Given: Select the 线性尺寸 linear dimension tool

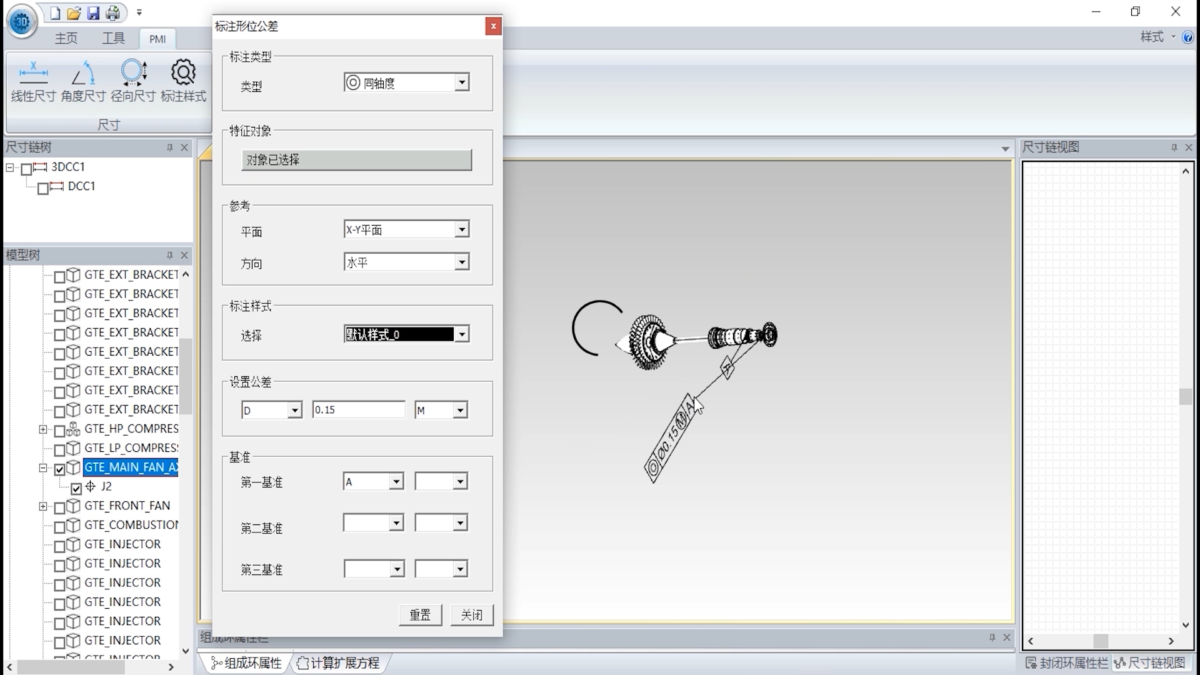Looking at the screenshot, I should point(33,82).
